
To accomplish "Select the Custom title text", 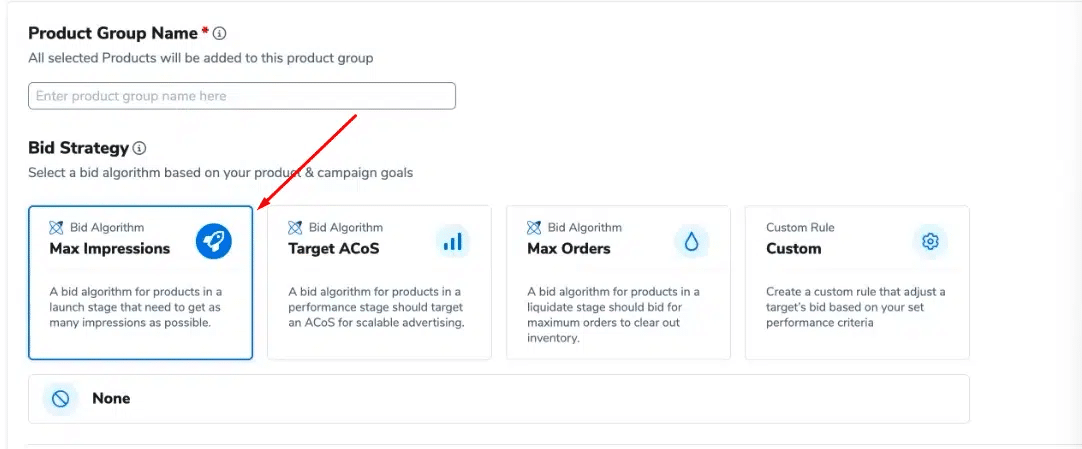I will [x=793, y=248].
